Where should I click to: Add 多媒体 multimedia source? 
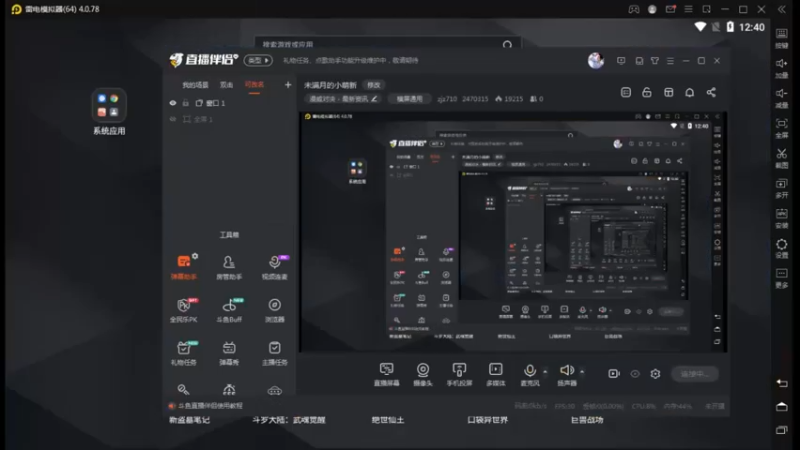tap(495, 374)
